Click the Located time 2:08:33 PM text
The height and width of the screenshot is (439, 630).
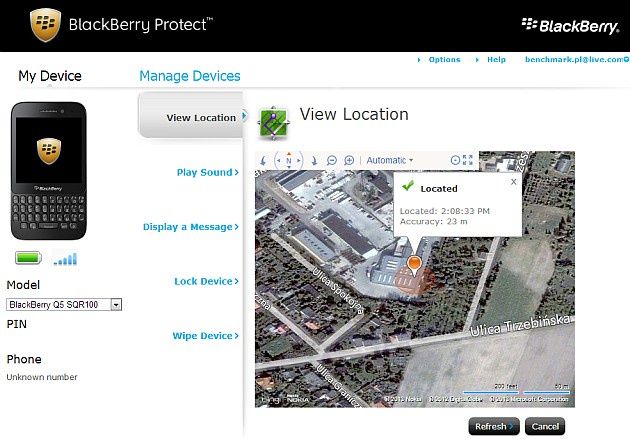click(x=445, y=211)
